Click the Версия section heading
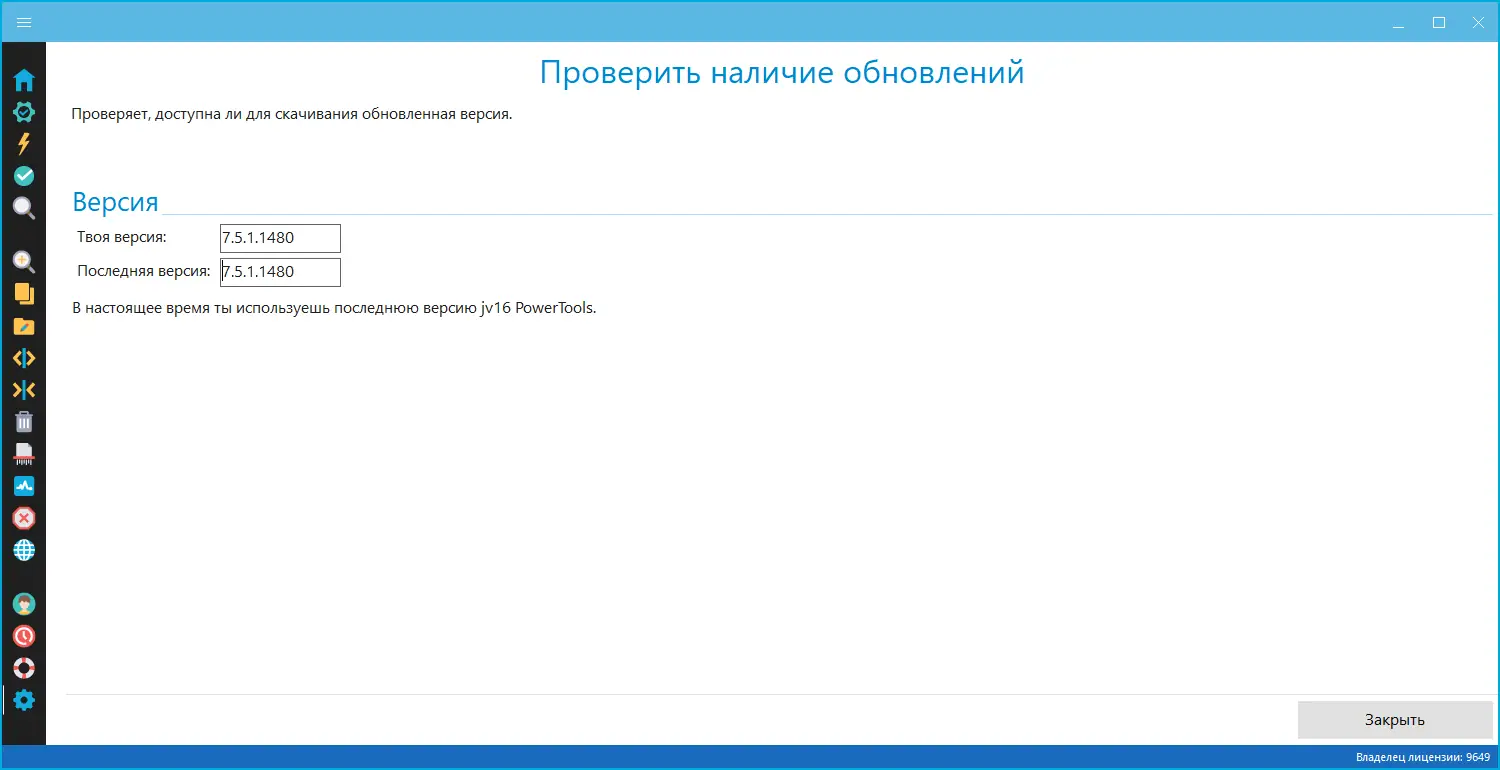This screenshot has width=1500, height=770. click(x=116, y=202)
